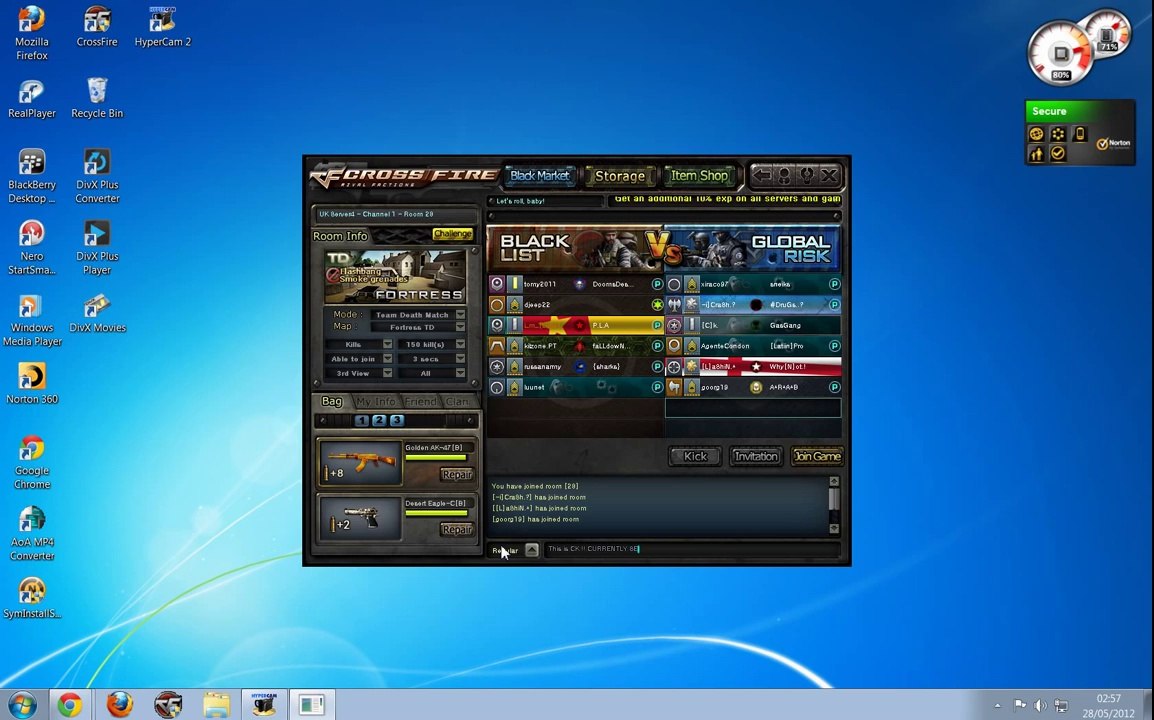Click the axe emblem icon beside poorg19

click(674, 387)
